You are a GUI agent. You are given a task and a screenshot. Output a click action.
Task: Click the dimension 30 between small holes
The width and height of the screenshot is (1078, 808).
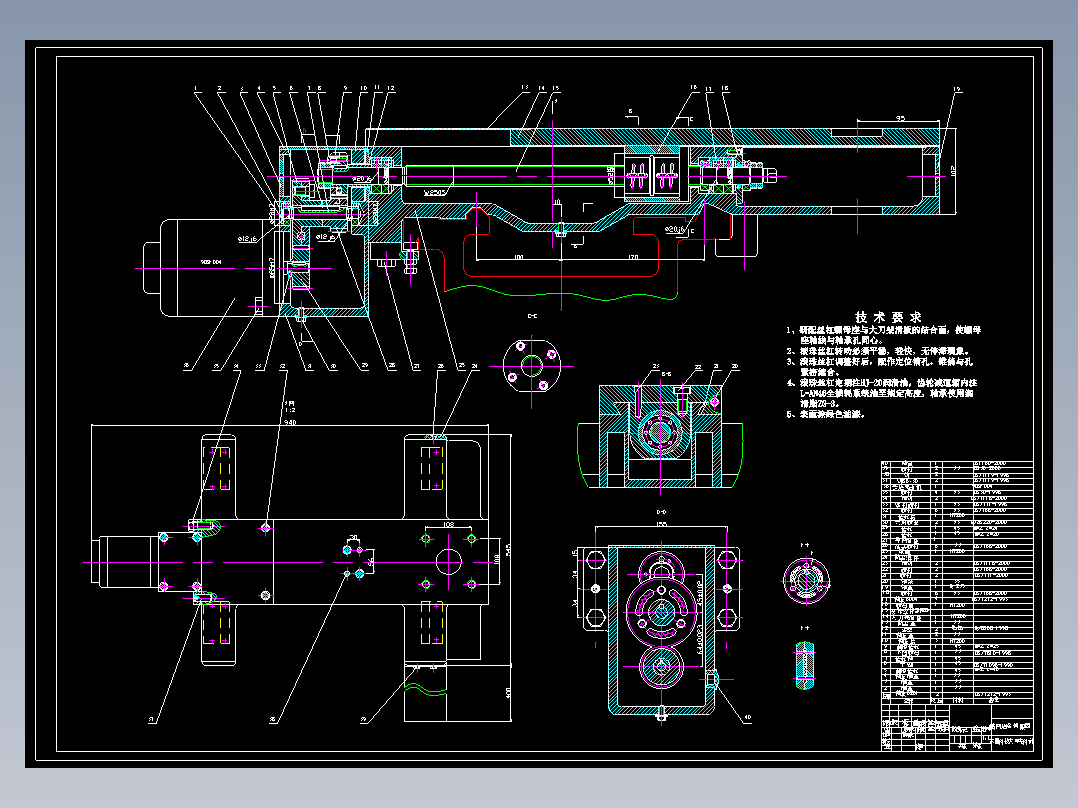click(353, 538)
